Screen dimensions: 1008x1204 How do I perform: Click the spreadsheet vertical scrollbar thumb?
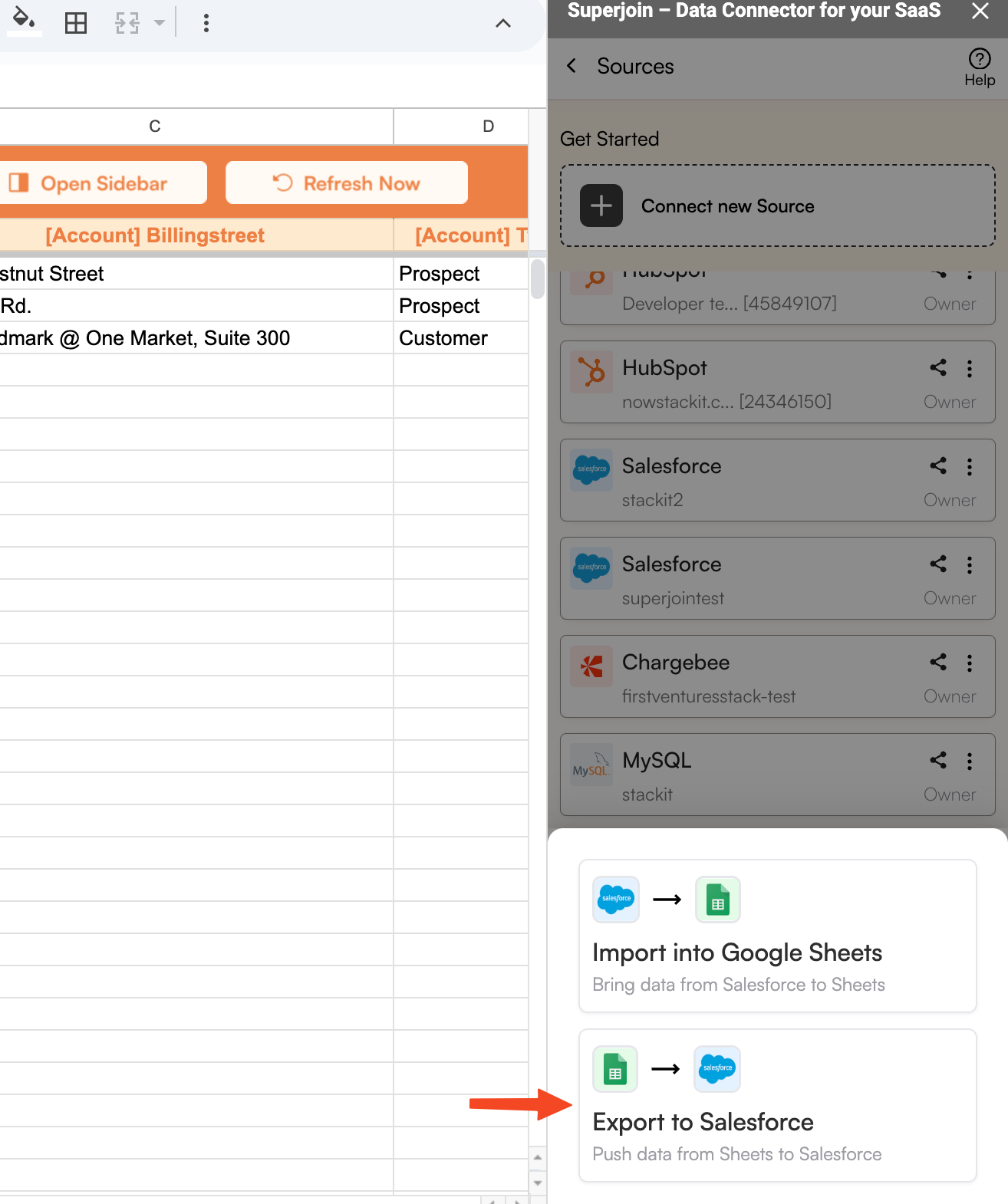pos(538,279)
